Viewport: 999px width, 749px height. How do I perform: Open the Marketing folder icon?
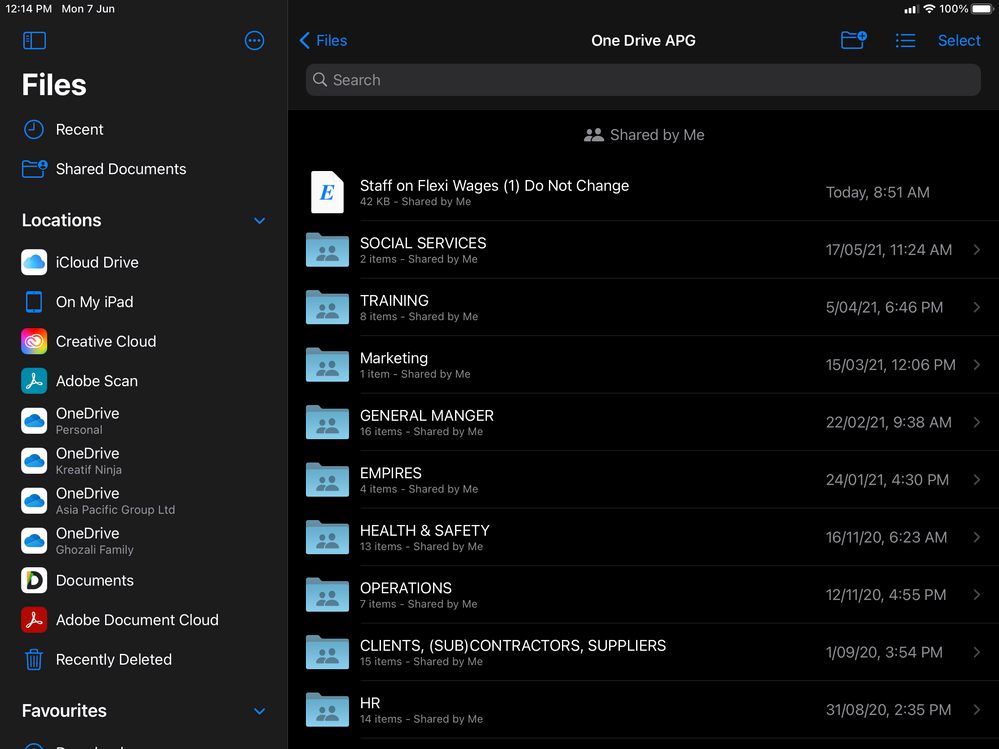(327, 364)
